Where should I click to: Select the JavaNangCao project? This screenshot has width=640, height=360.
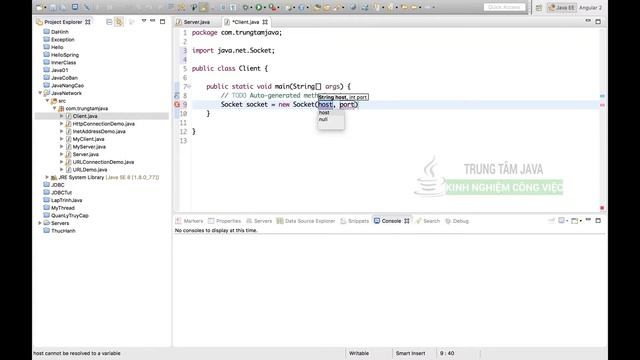click(x=67, y=85)
